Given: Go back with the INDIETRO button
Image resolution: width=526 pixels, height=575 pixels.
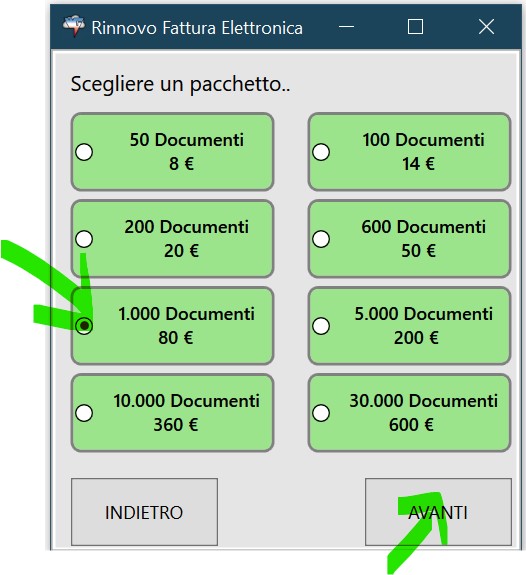Looking at the screenshot, I should [144, 512].
